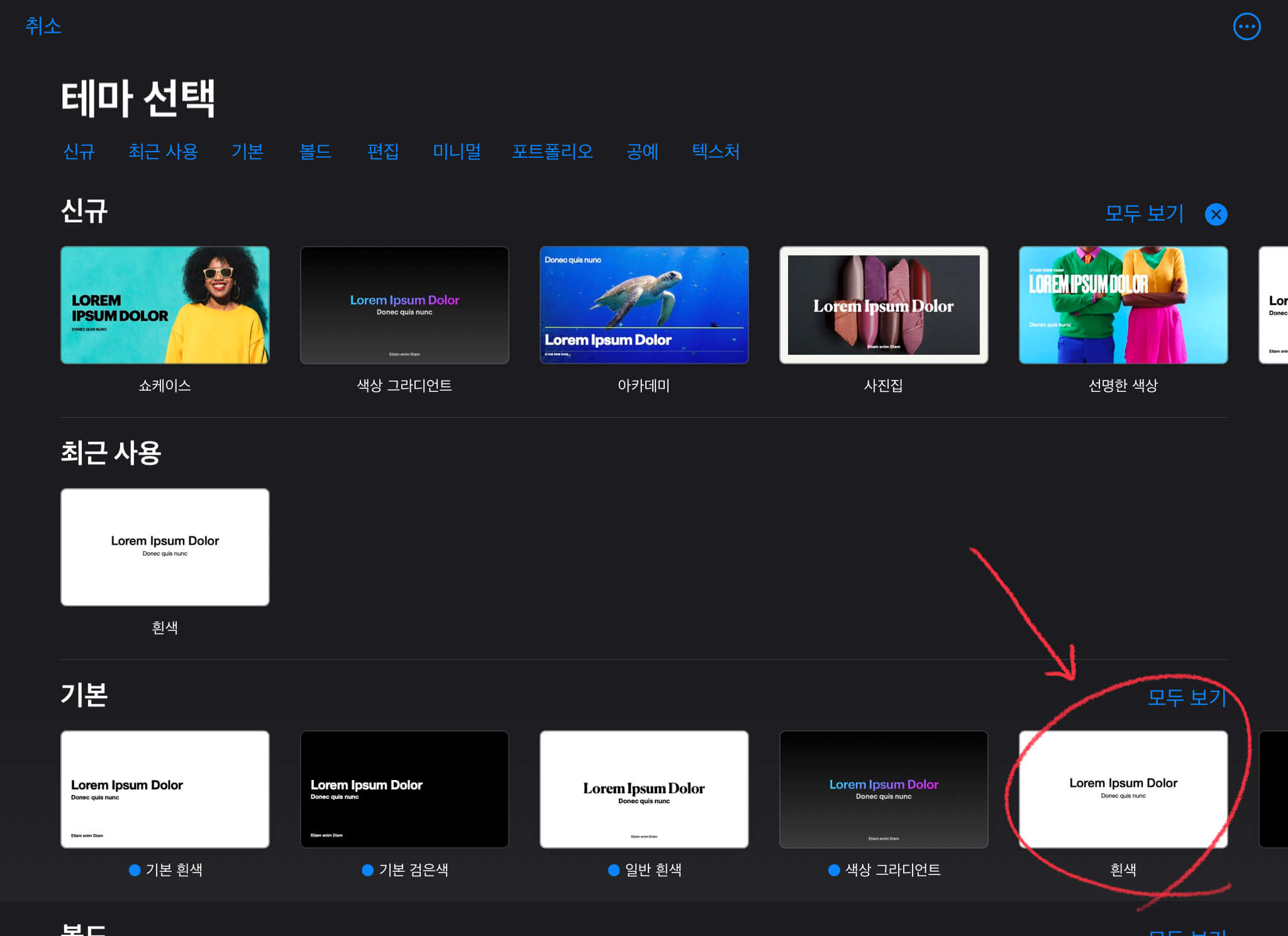The width and height of the screenshot is (1288, 936).
Task: Choose the 아카데미 sea turtle theme
Action: click(644, 305)
